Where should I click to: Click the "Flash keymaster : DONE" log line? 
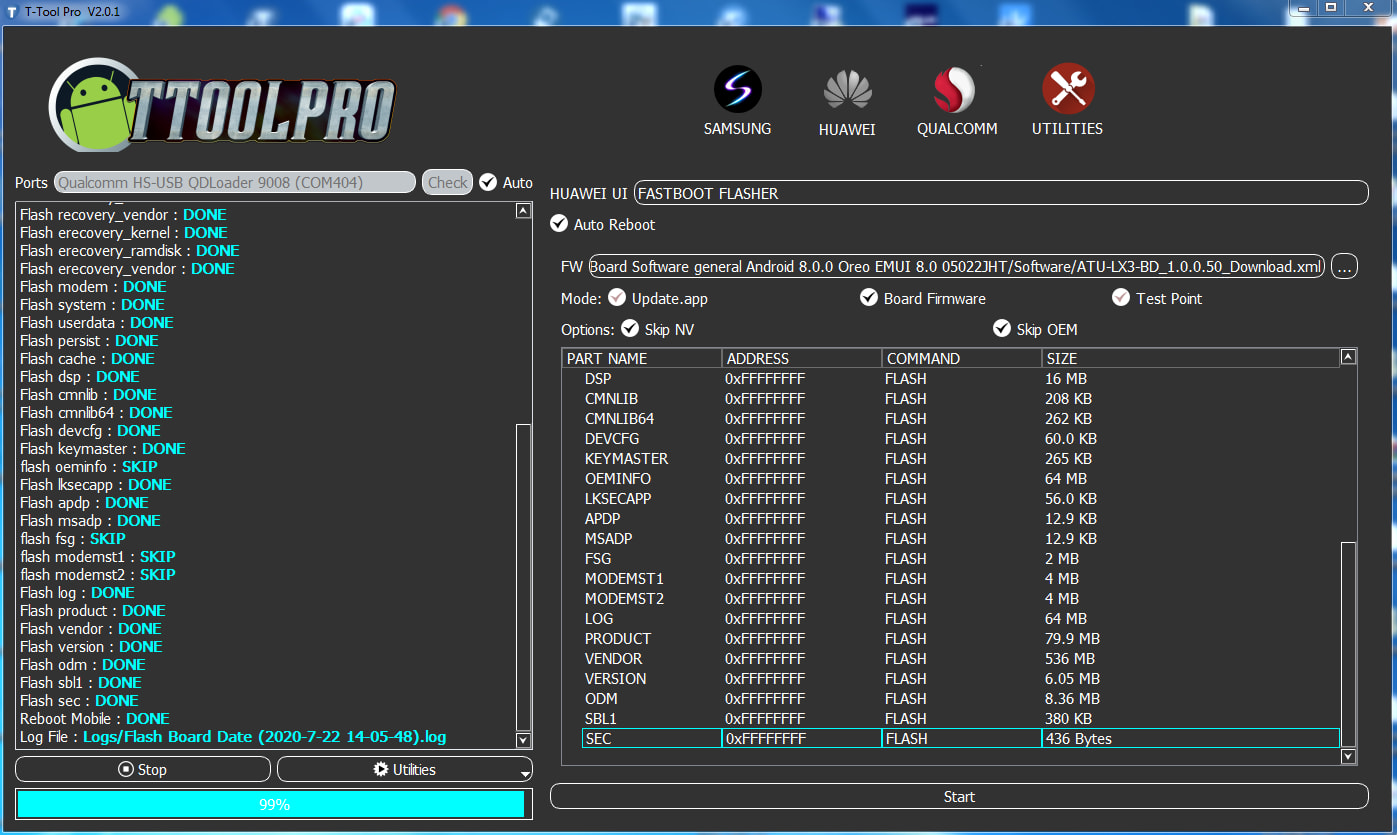[x=103, y=449]
